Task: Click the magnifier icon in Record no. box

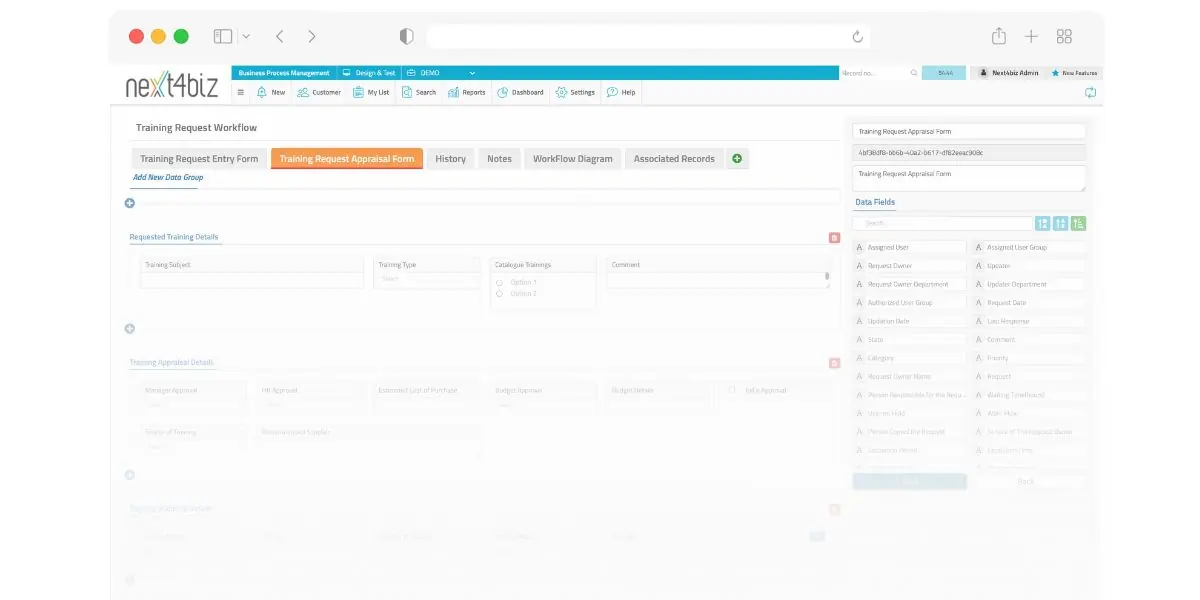Action: point(914,73)
